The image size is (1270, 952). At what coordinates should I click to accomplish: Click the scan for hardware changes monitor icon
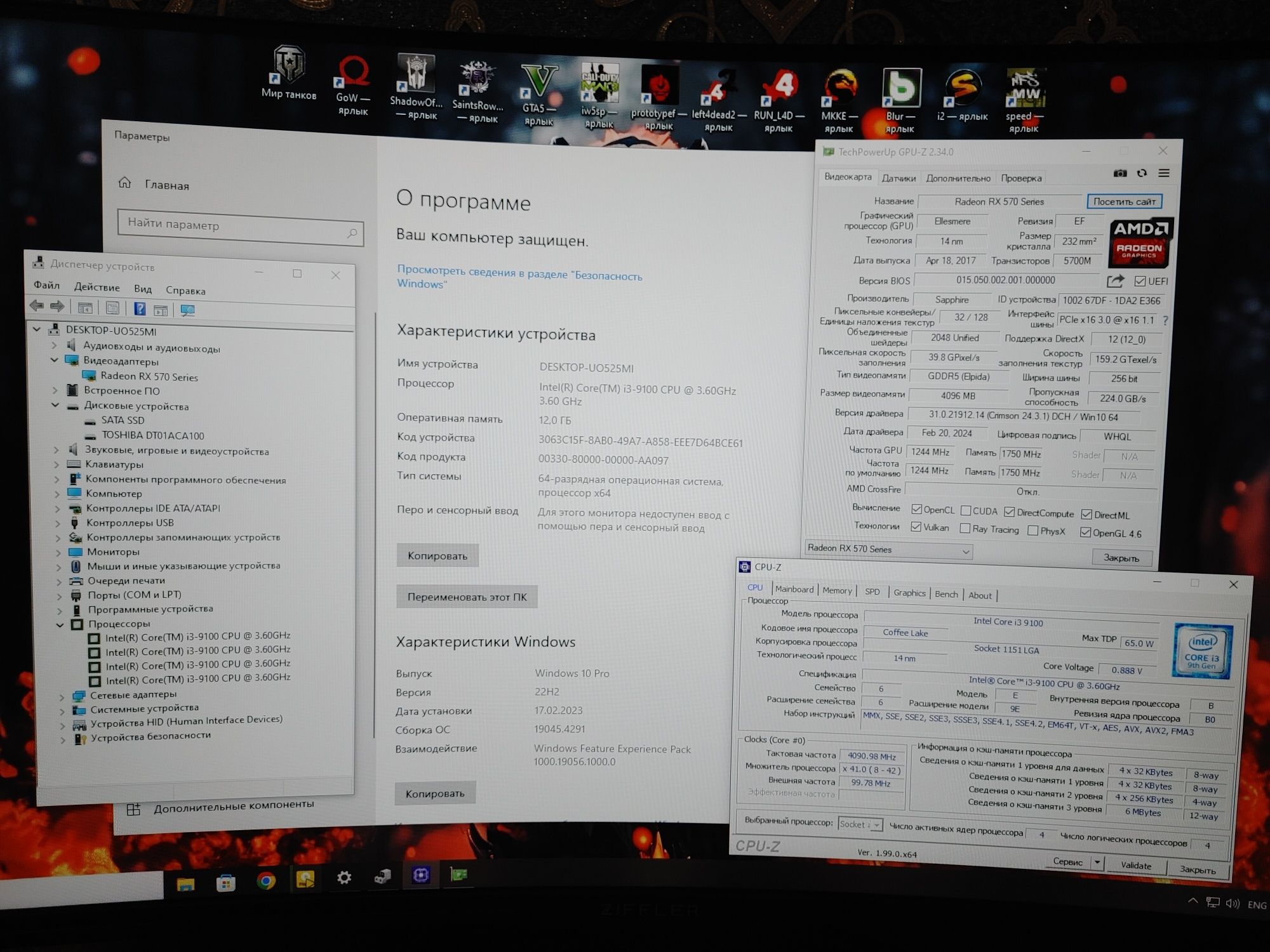click(187, 310)
